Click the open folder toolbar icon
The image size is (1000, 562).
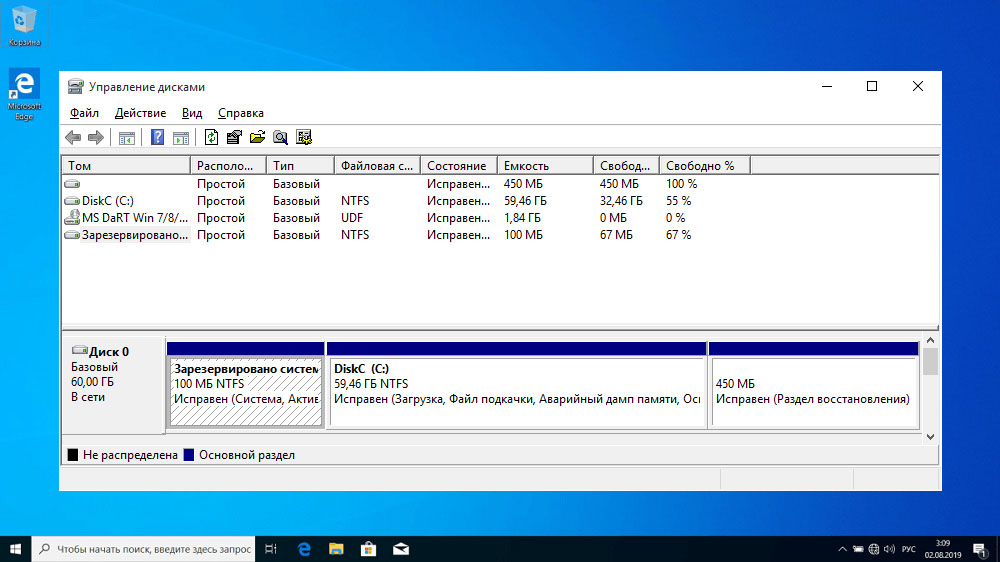point(257,138)
